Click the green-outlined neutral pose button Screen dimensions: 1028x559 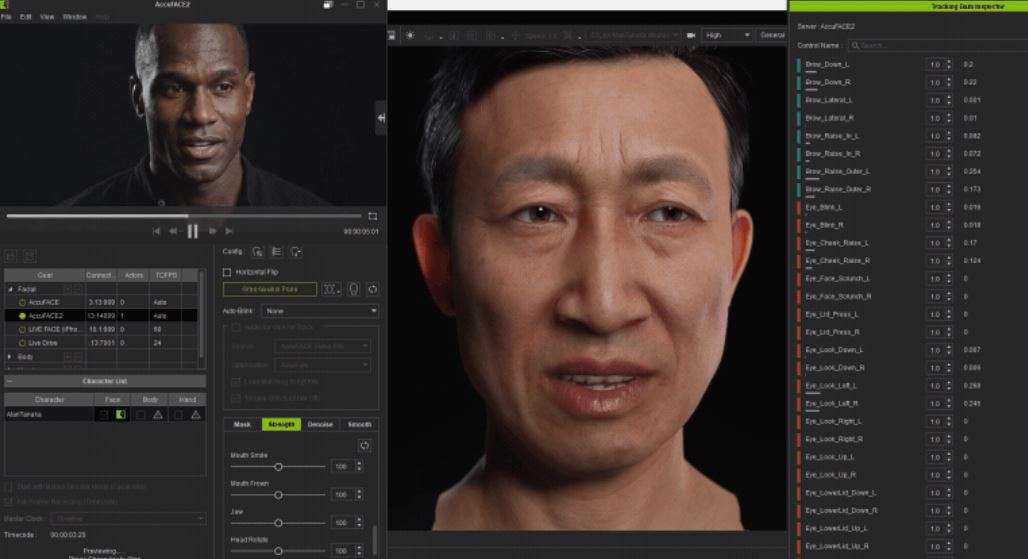coord(269,289)
